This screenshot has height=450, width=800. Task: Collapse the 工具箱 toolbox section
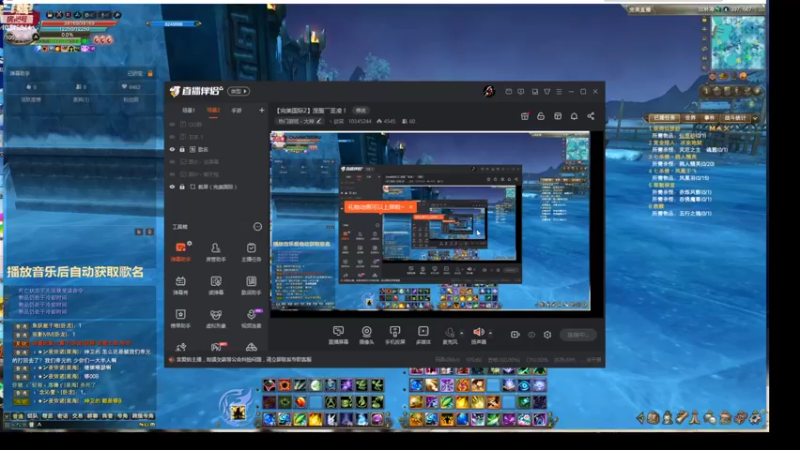click(258, 227)
